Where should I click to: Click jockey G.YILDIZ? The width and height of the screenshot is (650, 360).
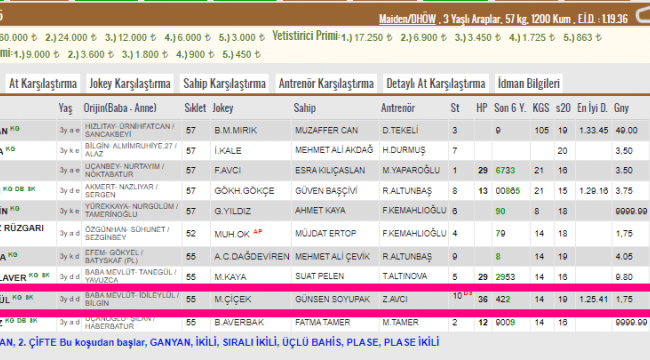(x=232, y=211)
